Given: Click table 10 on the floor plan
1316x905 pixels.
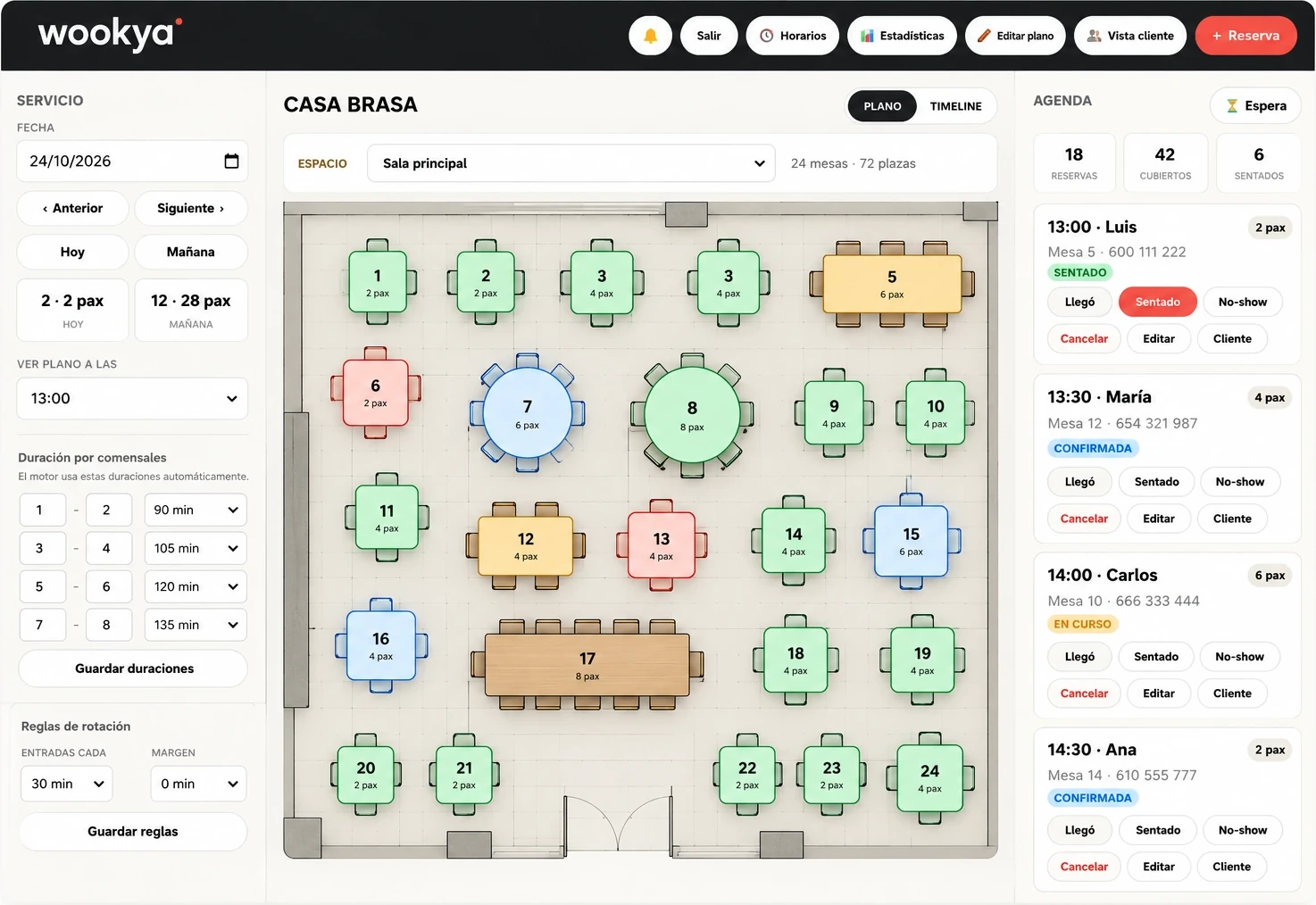Looking at the screenshot, I should coord(935,412).
